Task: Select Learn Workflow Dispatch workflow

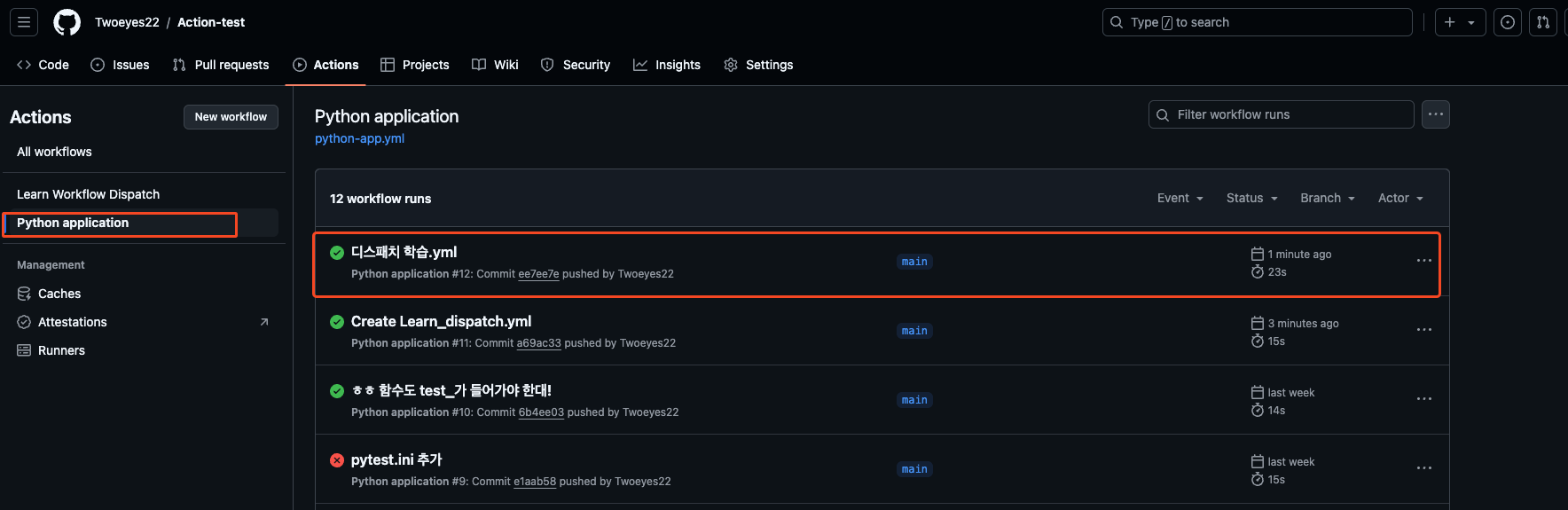Action: point(88,194)
